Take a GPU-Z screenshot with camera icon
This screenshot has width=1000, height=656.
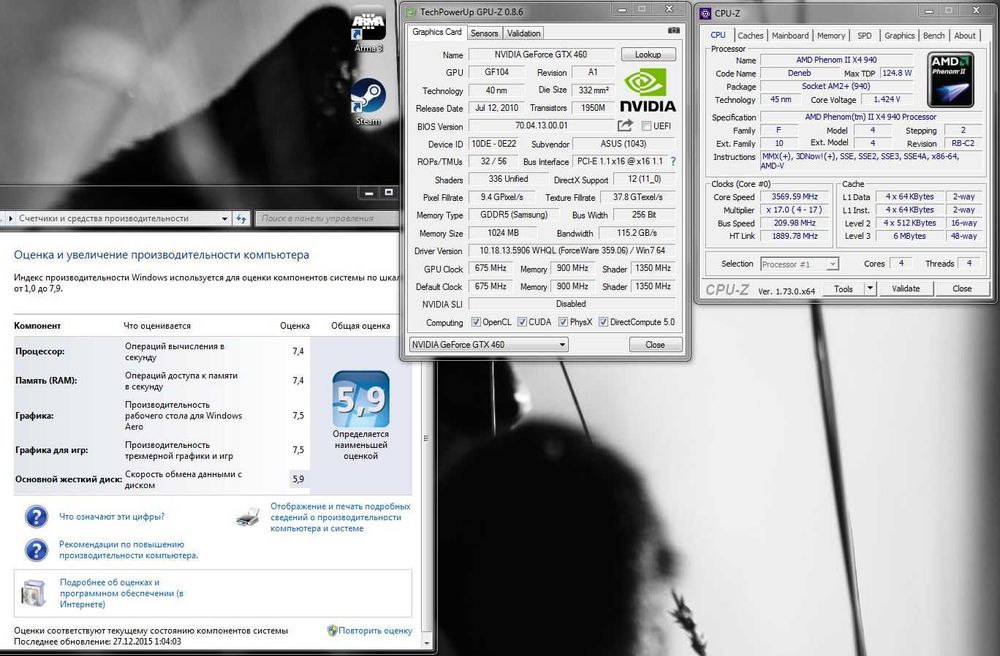pyautogui.click(x=673, y=30)
